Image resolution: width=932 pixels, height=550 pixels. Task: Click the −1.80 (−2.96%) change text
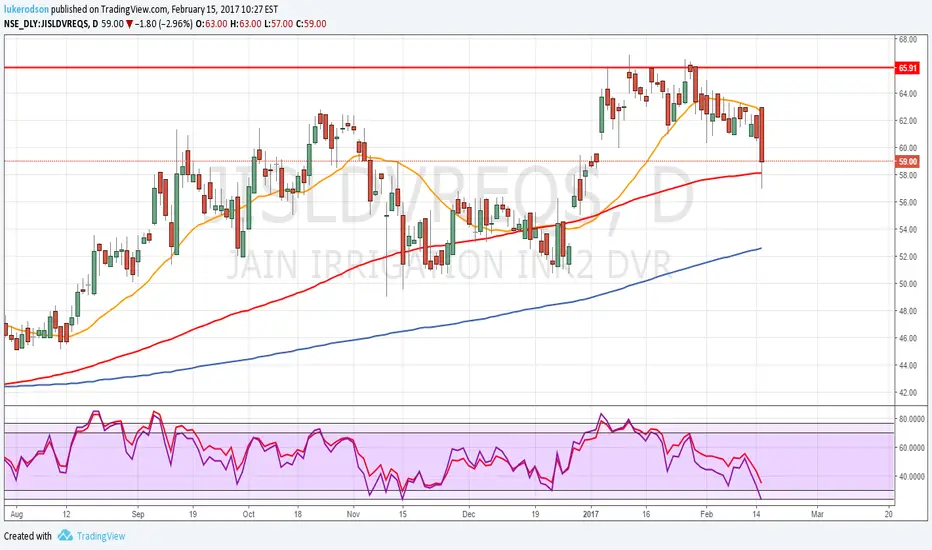tap(163, 24)
